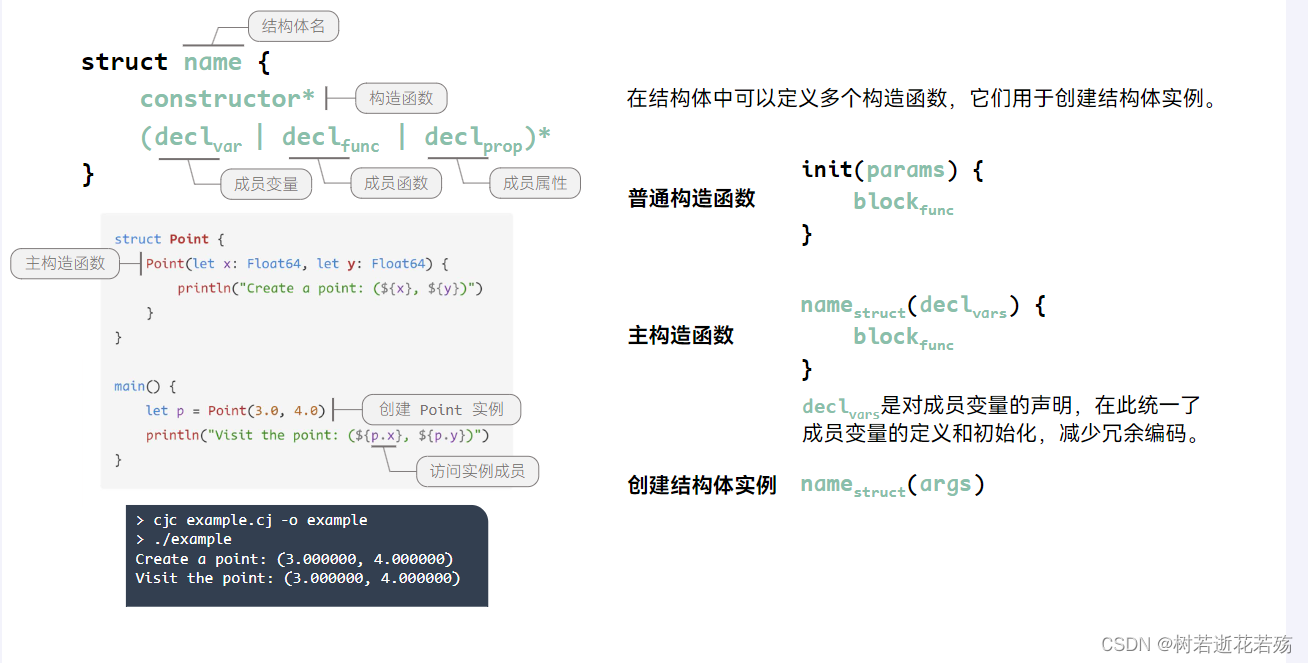Click the '> ./example' terminal line
Image resolution: width=1308 pixels, height=663 pixels.
pos(183,539)
